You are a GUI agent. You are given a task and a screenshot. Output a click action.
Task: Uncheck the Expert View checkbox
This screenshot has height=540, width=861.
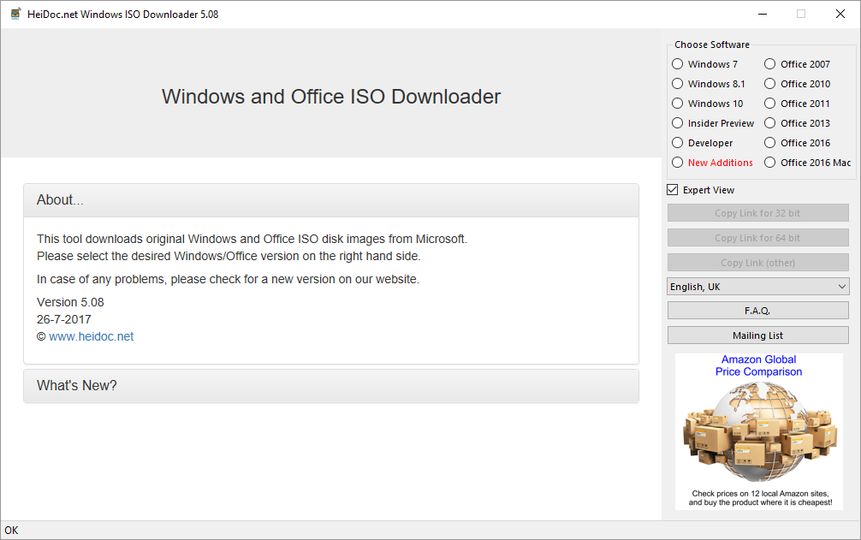tap(672, 190)
